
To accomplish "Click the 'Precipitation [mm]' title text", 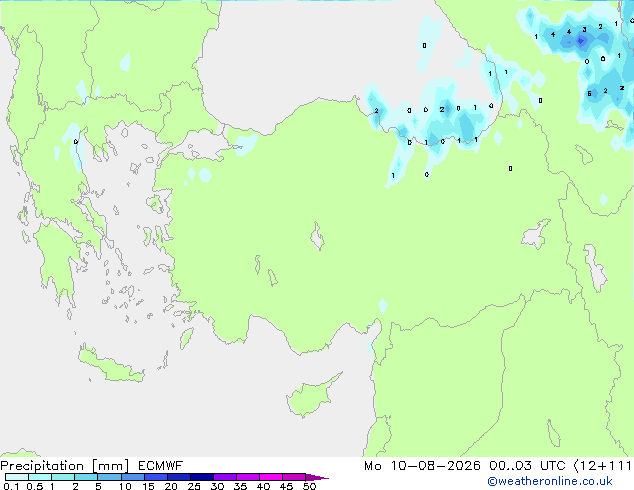I will coord(65,466).
